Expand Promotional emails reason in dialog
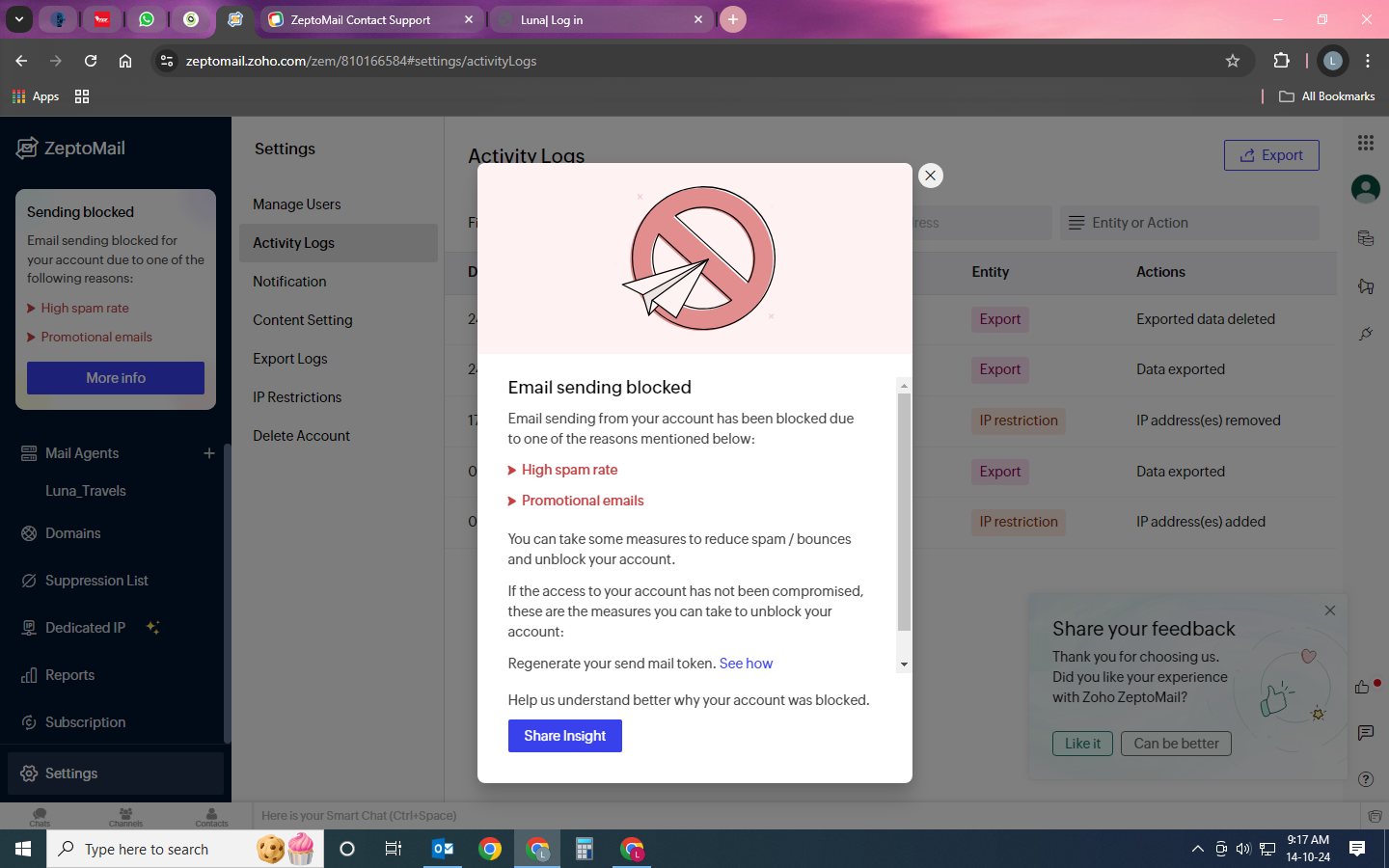1389x868 pixels. (x=576, y=501)
